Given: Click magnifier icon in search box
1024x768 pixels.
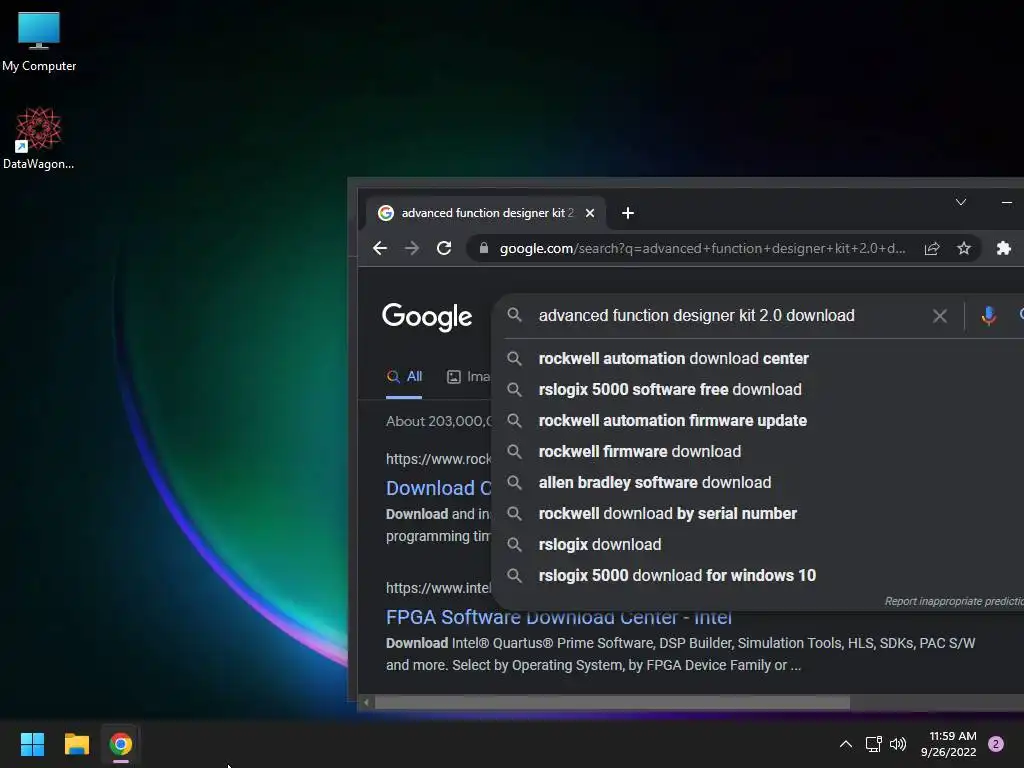Looking at the screenshot, I should [515, 315].
